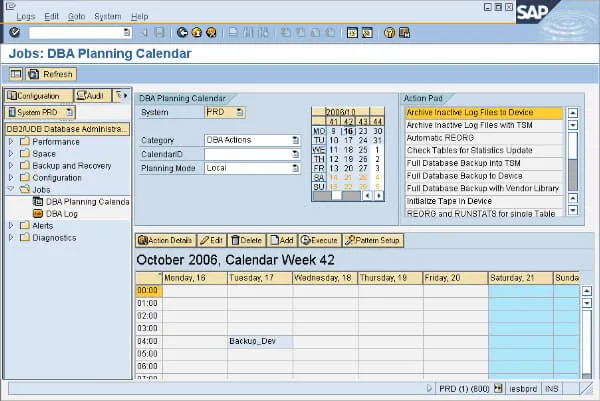Open the System PRD selector button

click(x=40, y=112)
